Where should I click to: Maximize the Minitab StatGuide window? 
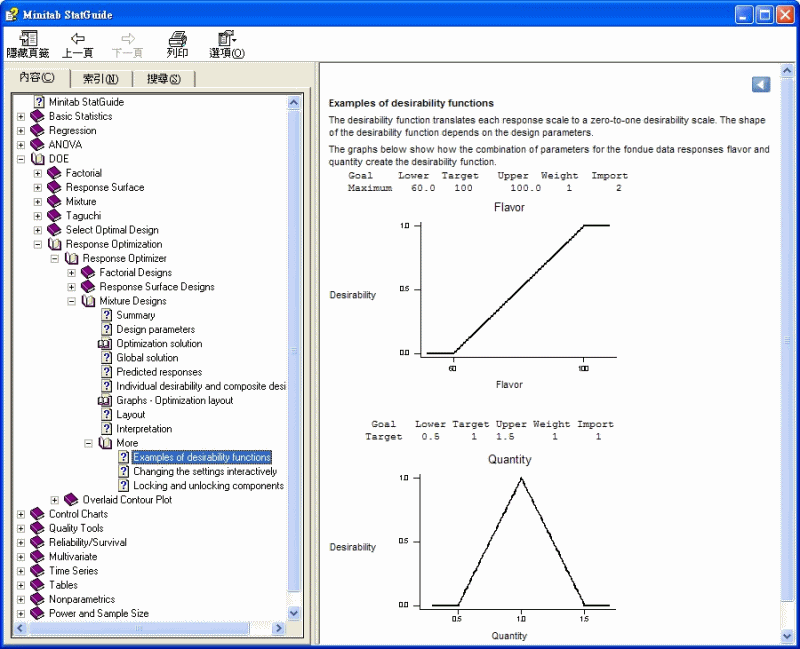[x=765, y=15]
